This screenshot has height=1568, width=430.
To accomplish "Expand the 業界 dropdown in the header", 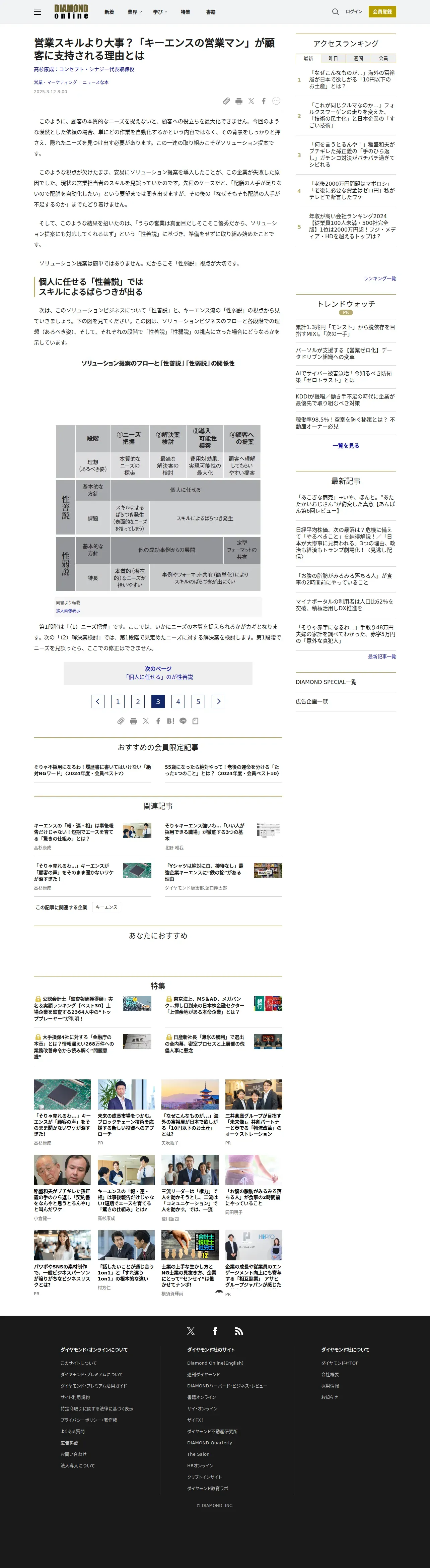I will coord(134,12).
